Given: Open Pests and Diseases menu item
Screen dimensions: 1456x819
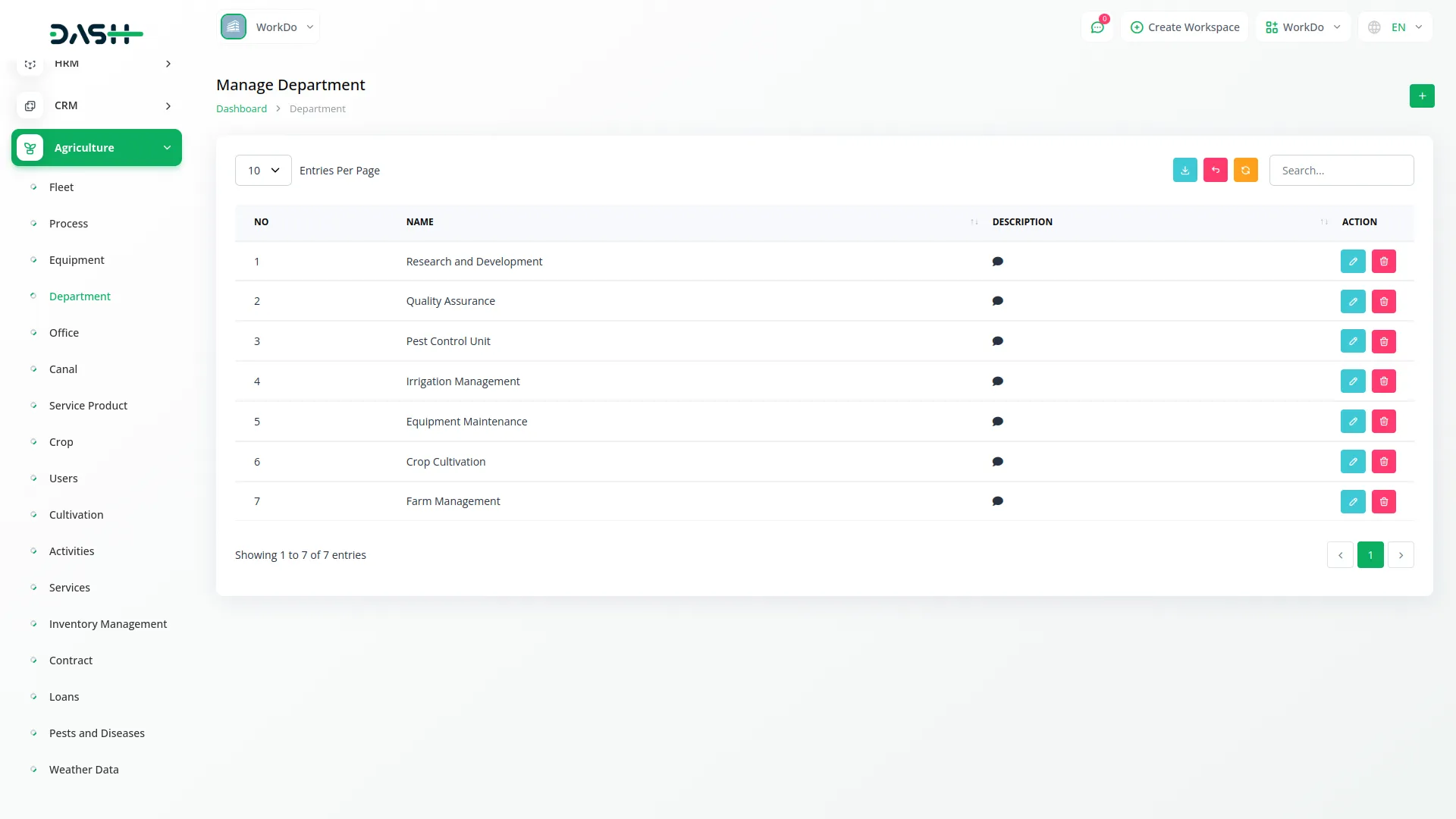Looking at the screenshot, I should pyautogui.click(x=96, y=733).
